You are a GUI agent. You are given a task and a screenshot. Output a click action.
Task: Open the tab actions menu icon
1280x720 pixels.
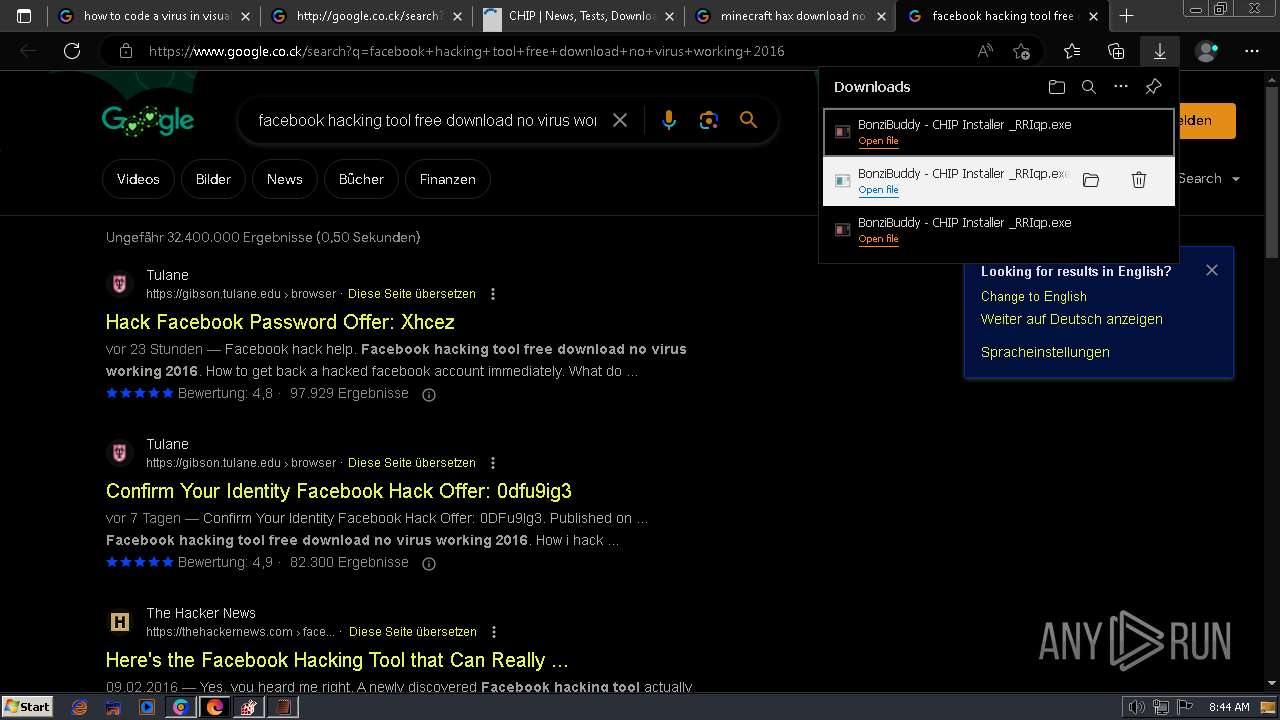(x=24, y=16)
